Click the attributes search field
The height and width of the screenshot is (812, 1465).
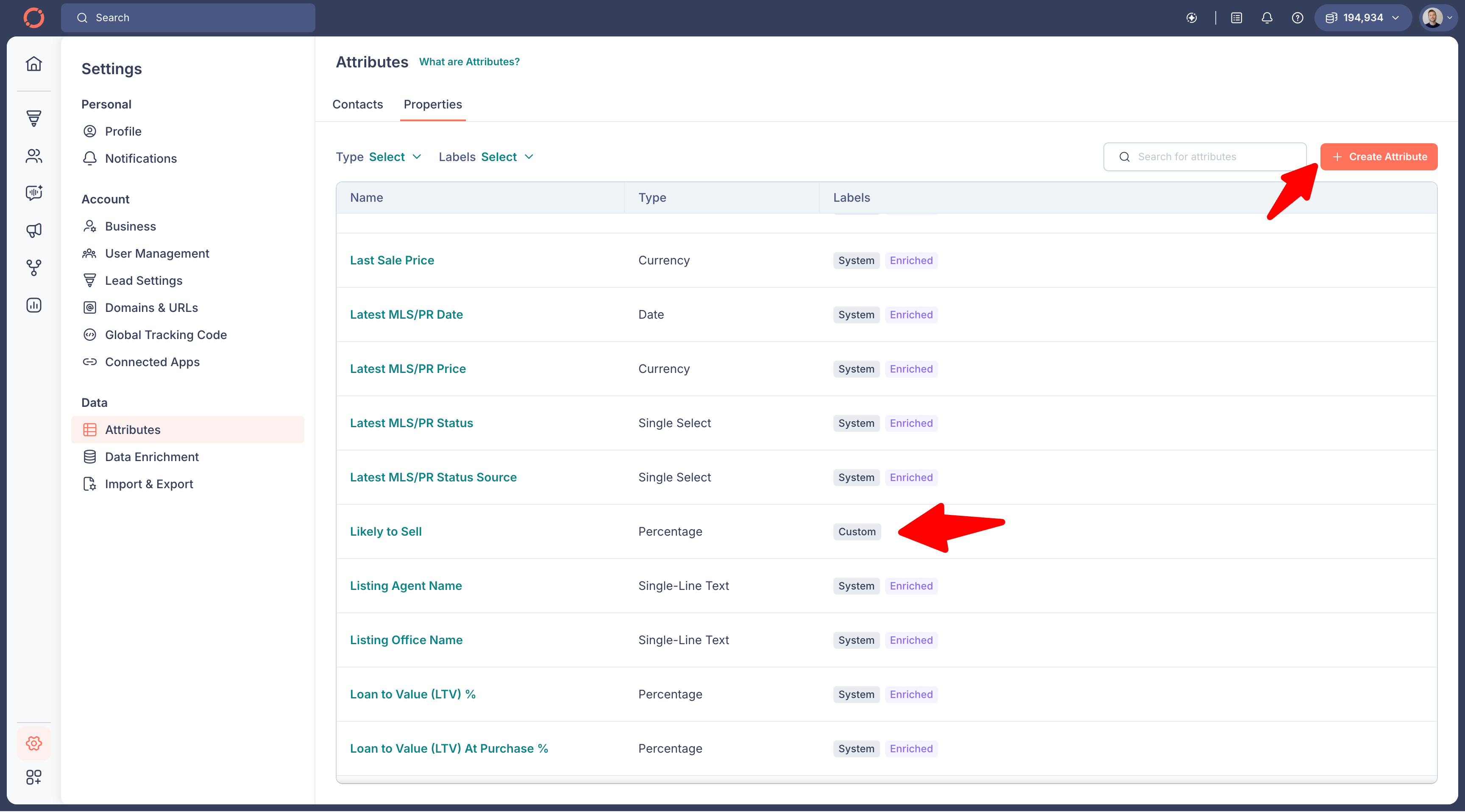point(1204,156)
